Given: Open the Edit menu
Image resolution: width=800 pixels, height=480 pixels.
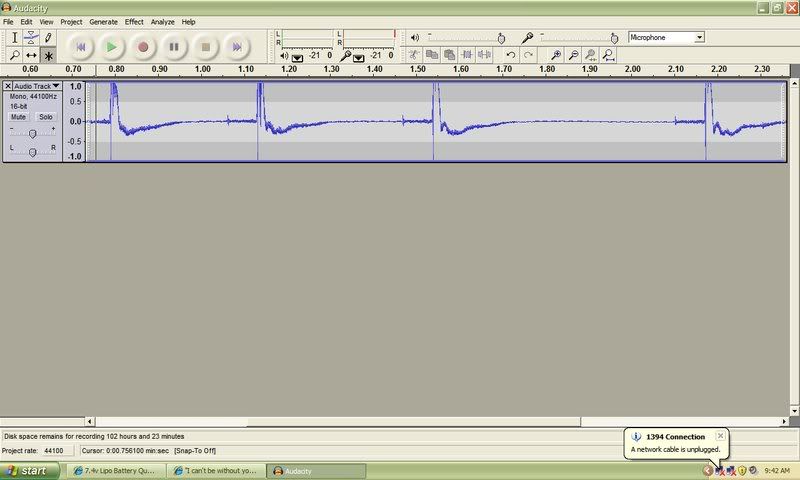Looking at the screenshot, I should [x=27, y=22].
